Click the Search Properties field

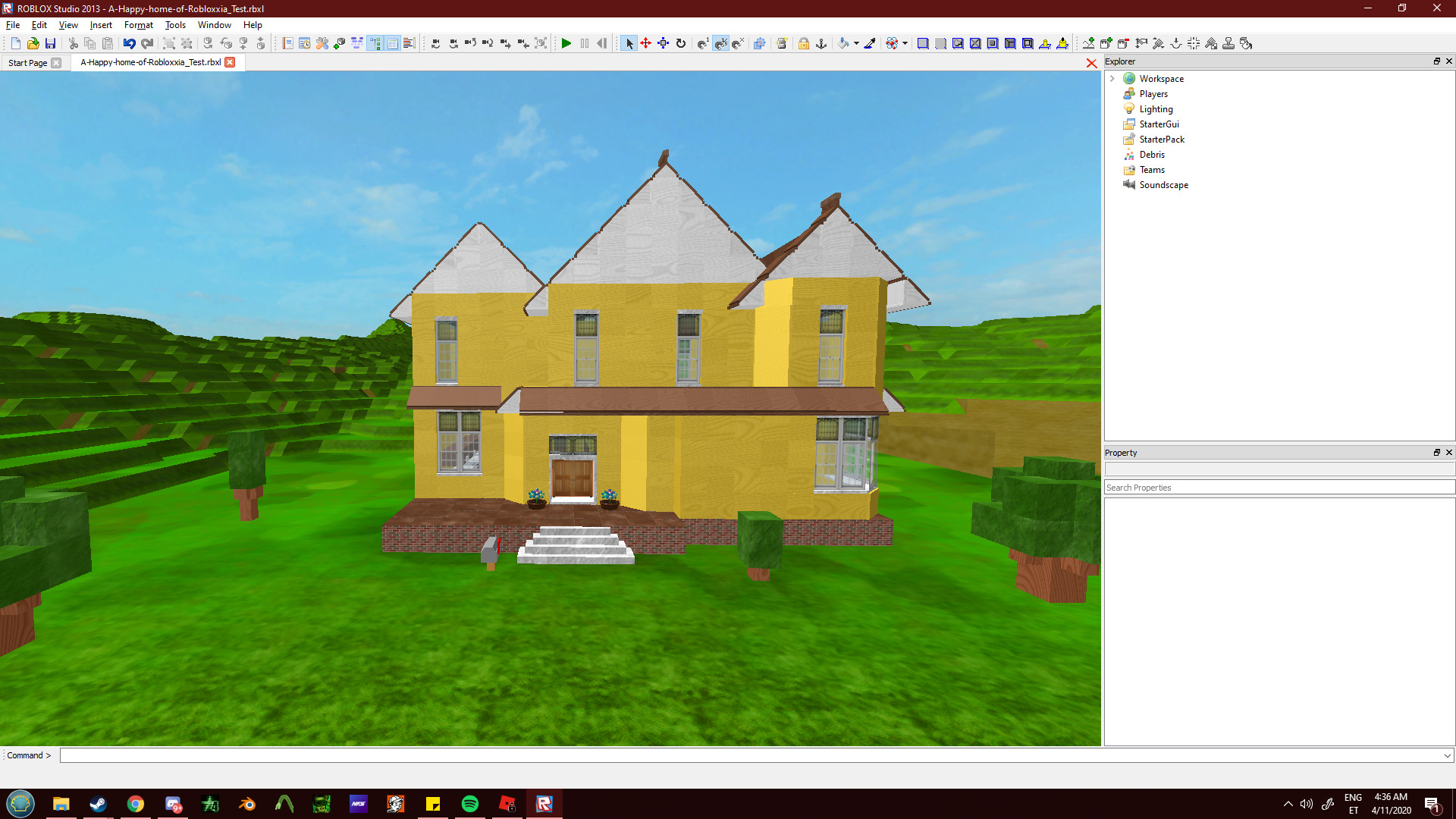pos(1279,488)
